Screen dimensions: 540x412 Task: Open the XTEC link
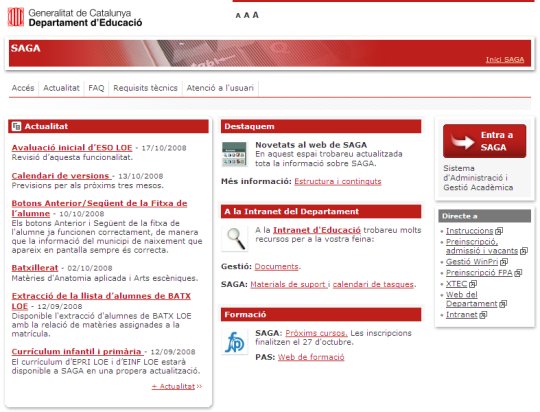tap(457, 284)
